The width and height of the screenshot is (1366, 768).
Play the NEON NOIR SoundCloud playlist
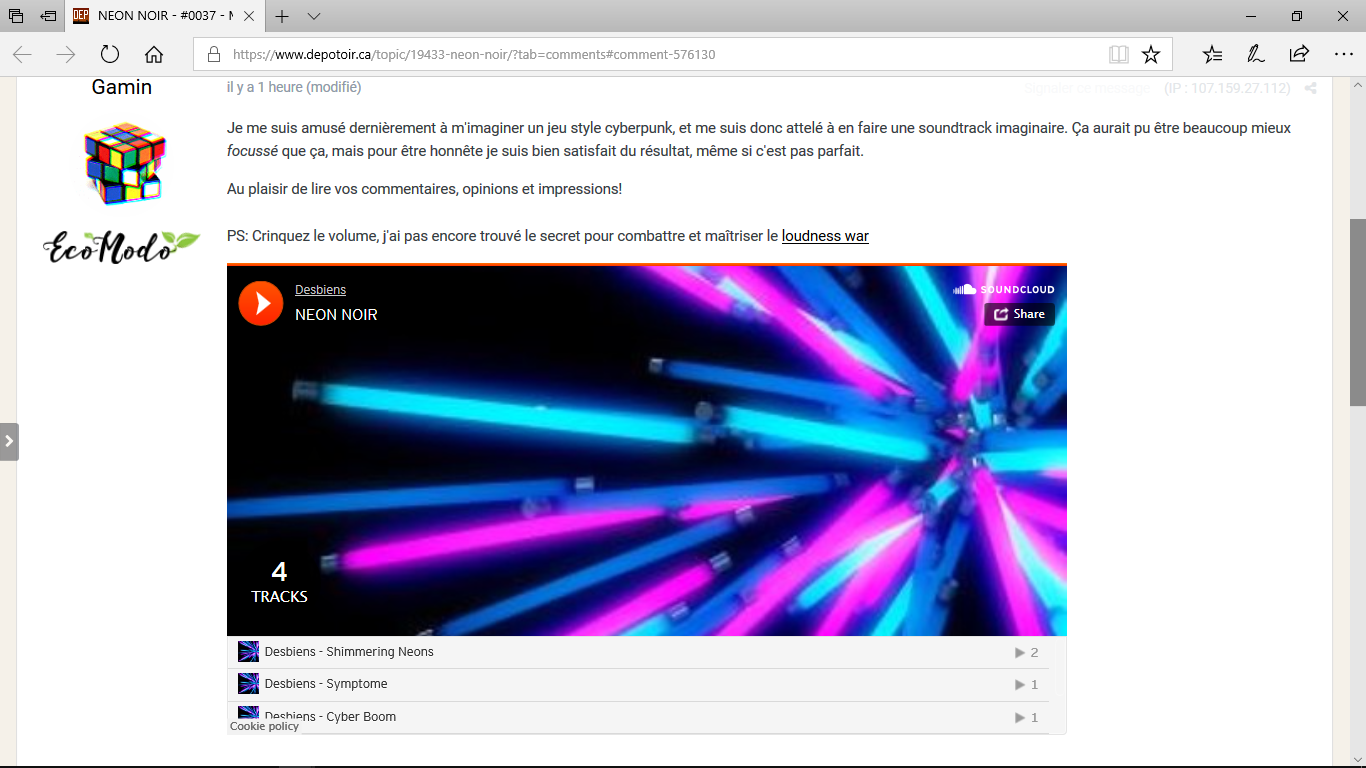(261, 303)
